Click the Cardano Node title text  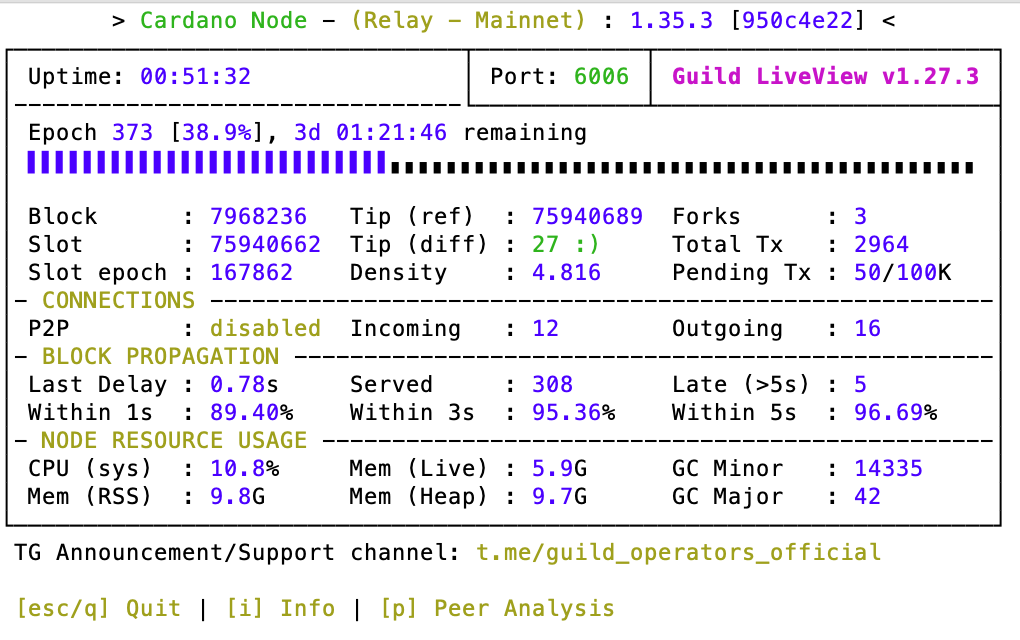point(223,21)
